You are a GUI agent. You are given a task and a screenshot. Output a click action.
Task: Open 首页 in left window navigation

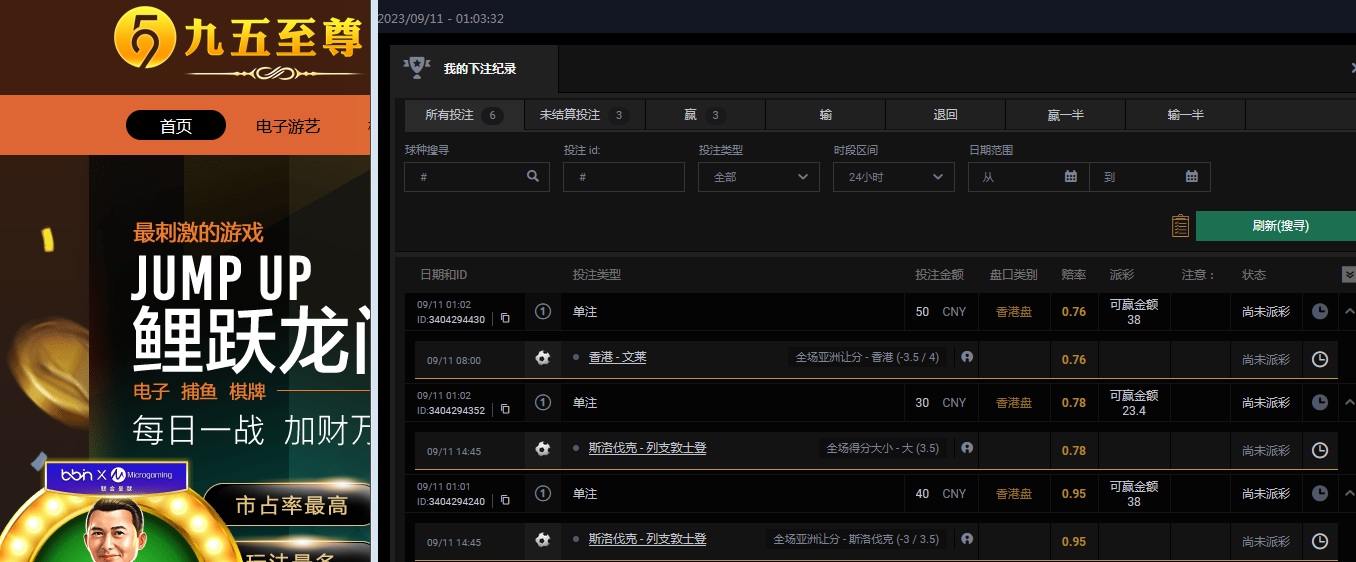(x=176, y=126)
